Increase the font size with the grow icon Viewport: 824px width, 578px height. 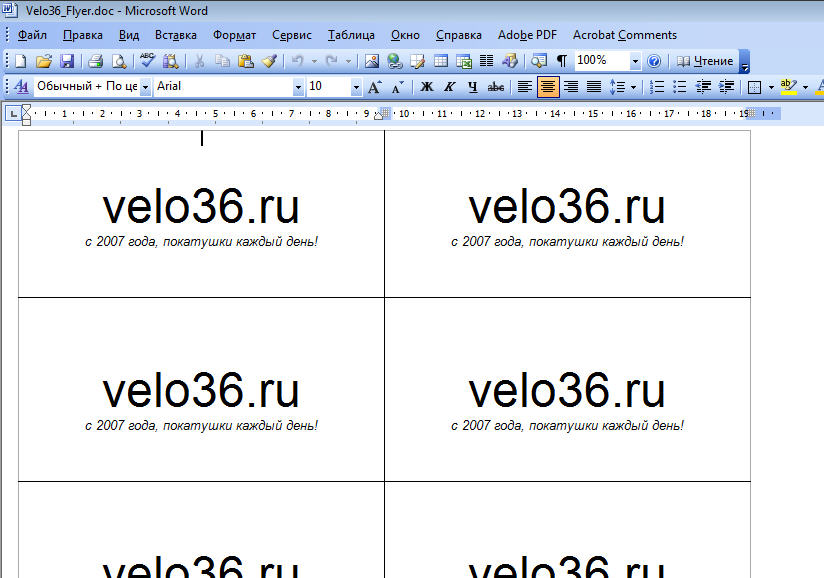[x=374, y=86]
